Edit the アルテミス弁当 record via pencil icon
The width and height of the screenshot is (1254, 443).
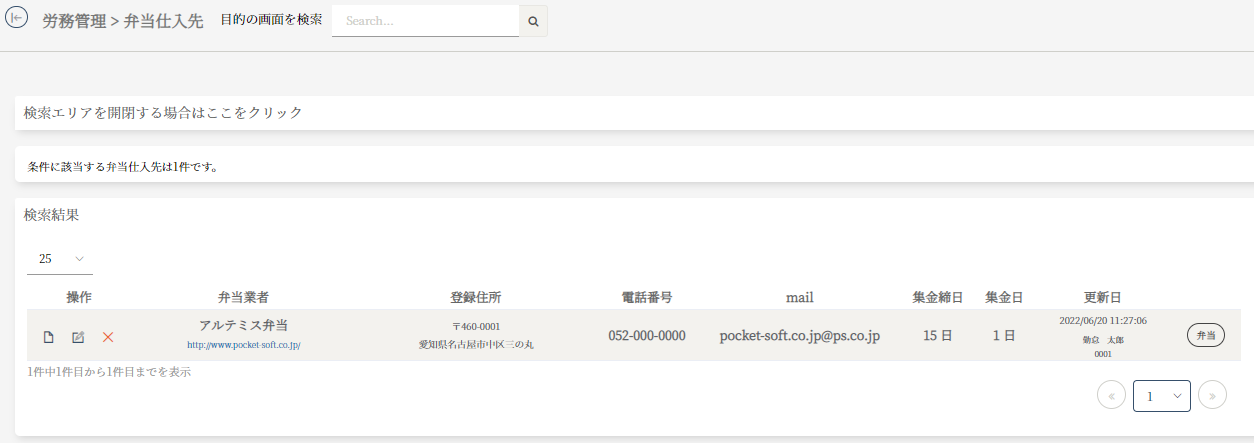click(x=78, y=337)
